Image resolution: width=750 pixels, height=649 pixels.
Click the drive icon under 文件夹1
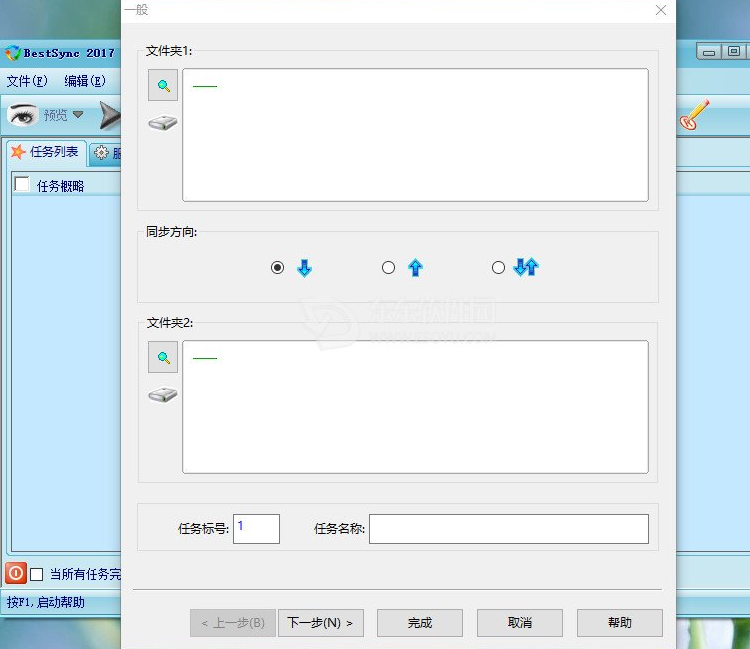click(163, 122)
